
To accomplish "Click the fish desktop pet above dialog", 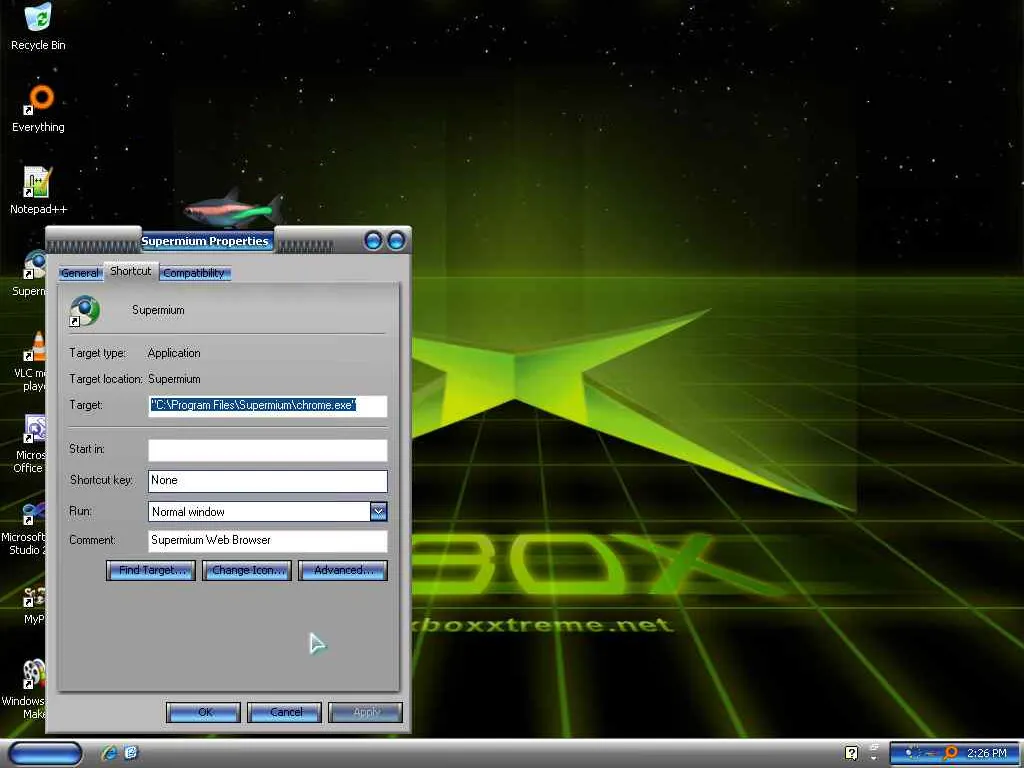I will coord(234,208).
